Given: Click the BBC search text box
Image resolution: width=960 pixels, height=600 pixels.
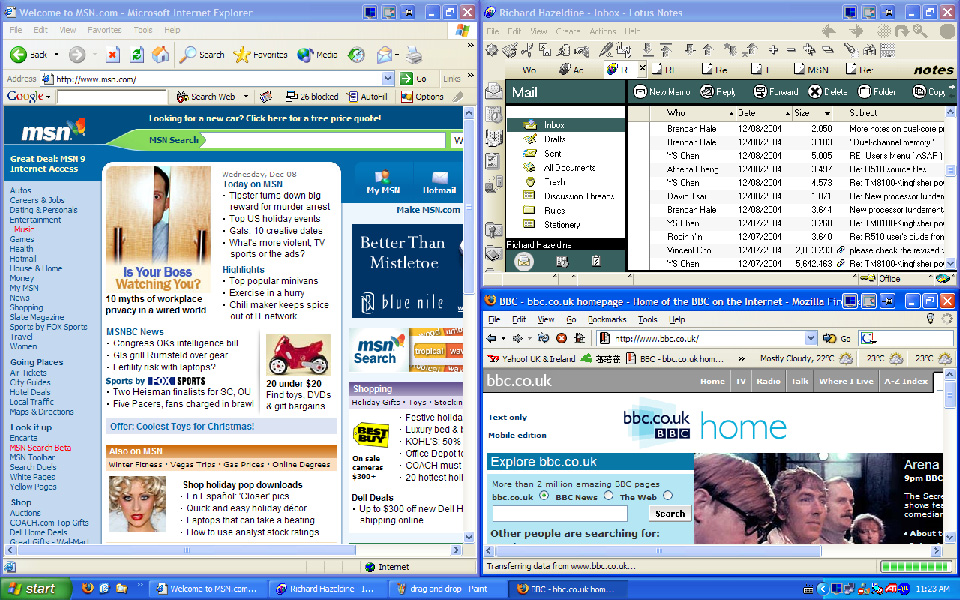Looking at the screenshot, I should pyautogui.click(x=560, y=514).
